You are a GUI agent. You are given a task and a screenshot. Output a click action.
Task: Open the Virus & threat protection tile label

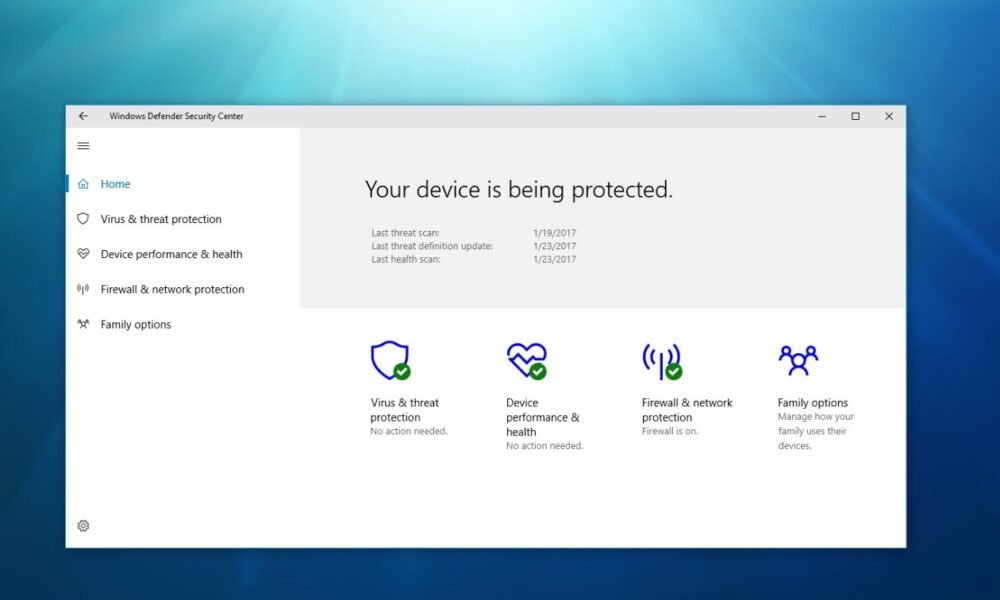pos(404,410)
